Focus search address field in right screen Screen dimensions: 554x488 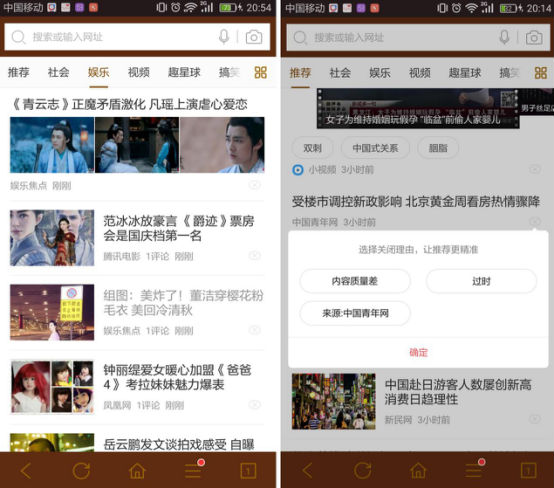pos(418,37)
